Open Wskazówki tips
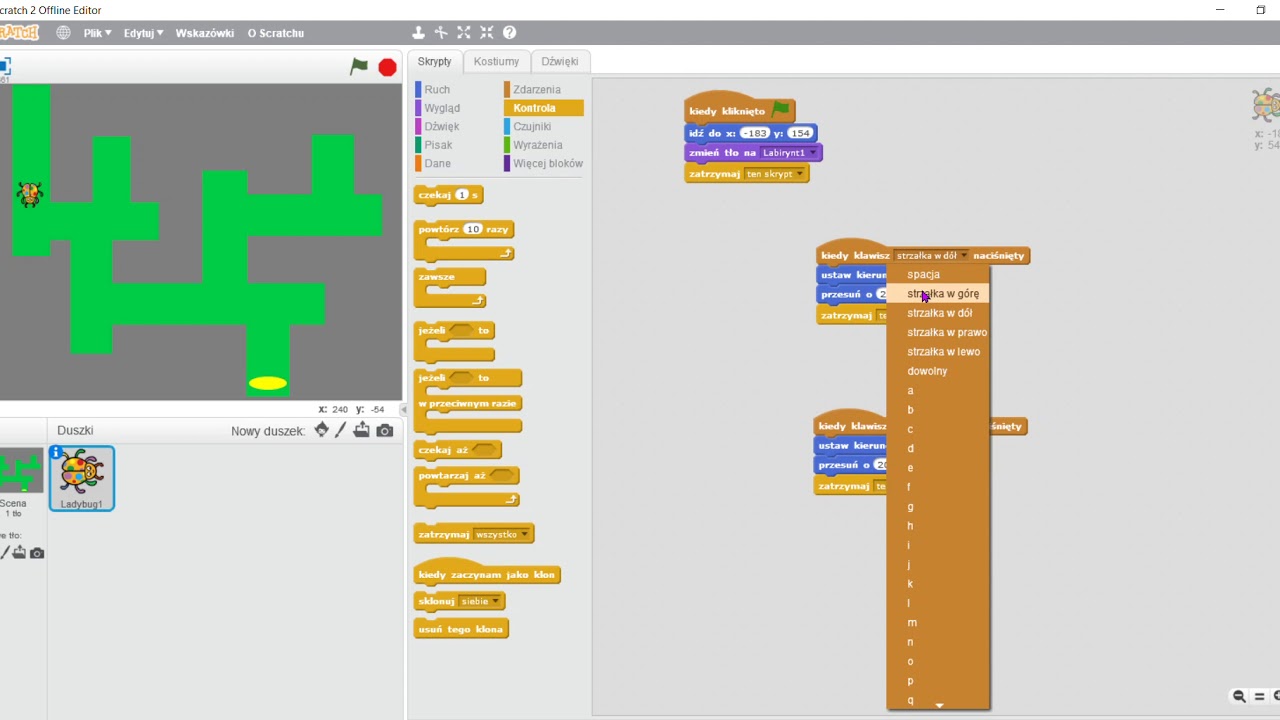Viewport: 1280px width, 720px height. pyautogui.click(x=205, y=33)
